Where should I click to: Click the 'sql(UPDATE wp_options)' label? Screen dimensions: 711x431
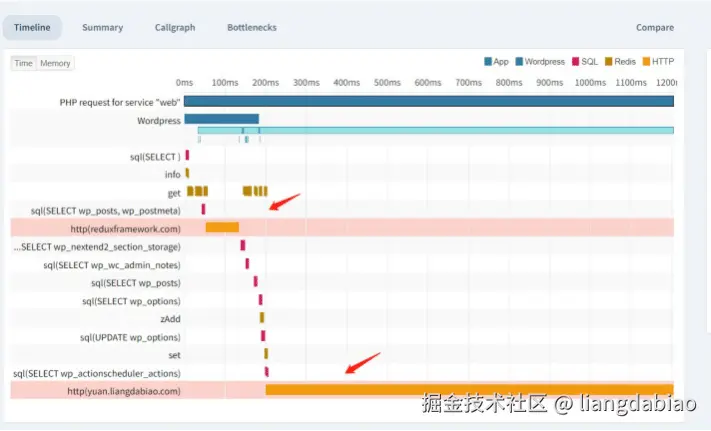(x=130, y=337)
